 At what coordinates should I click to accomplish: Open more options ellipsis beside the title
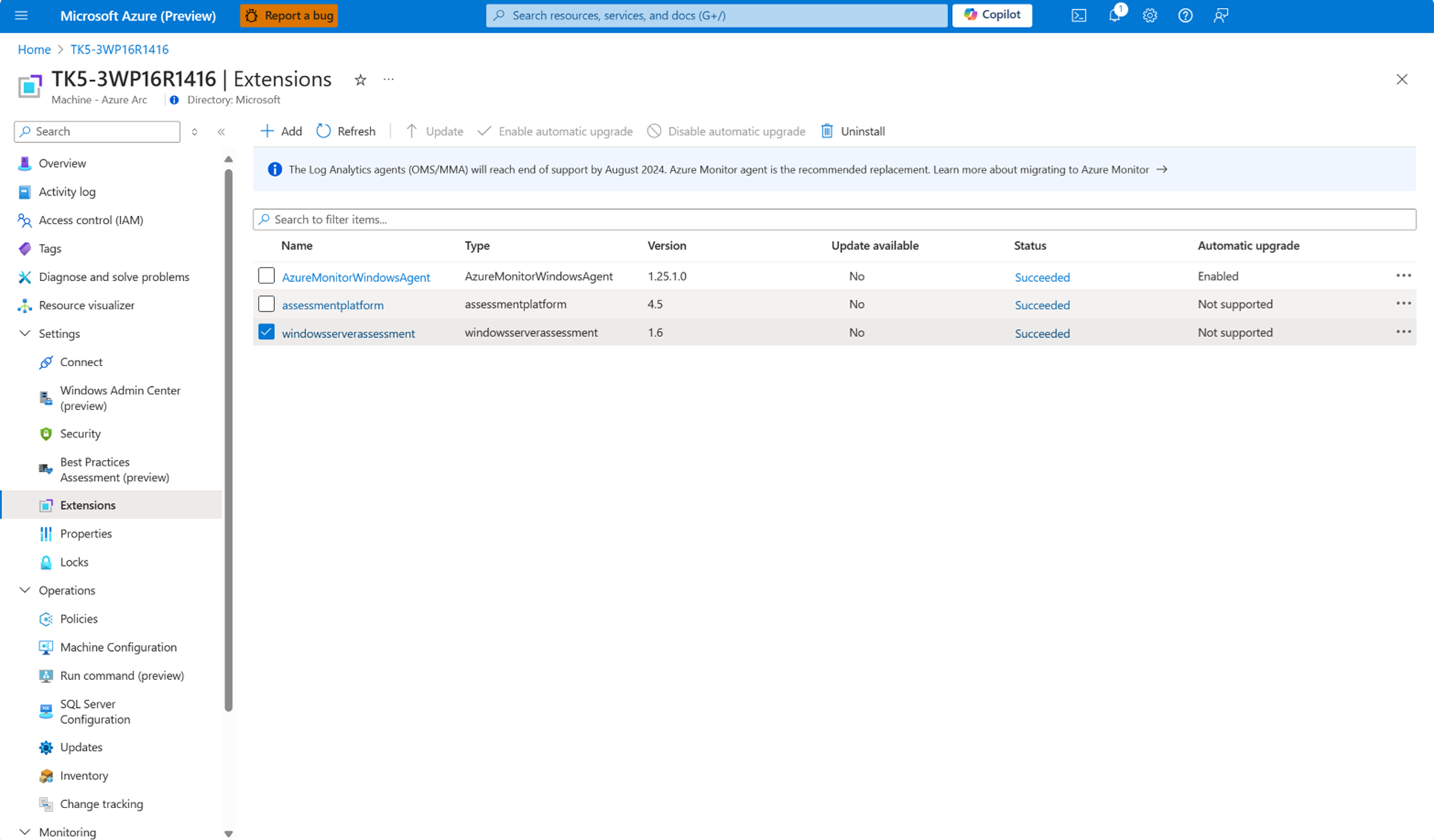[x=389, y=80]
